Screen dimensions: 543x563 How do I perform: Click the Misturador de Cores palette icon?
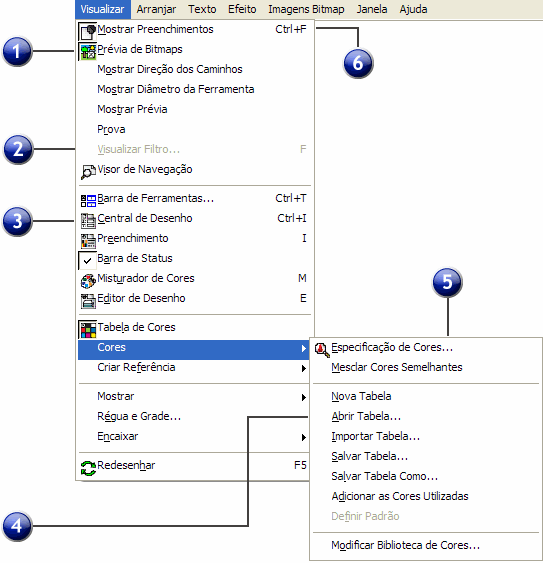coord(88,280)
